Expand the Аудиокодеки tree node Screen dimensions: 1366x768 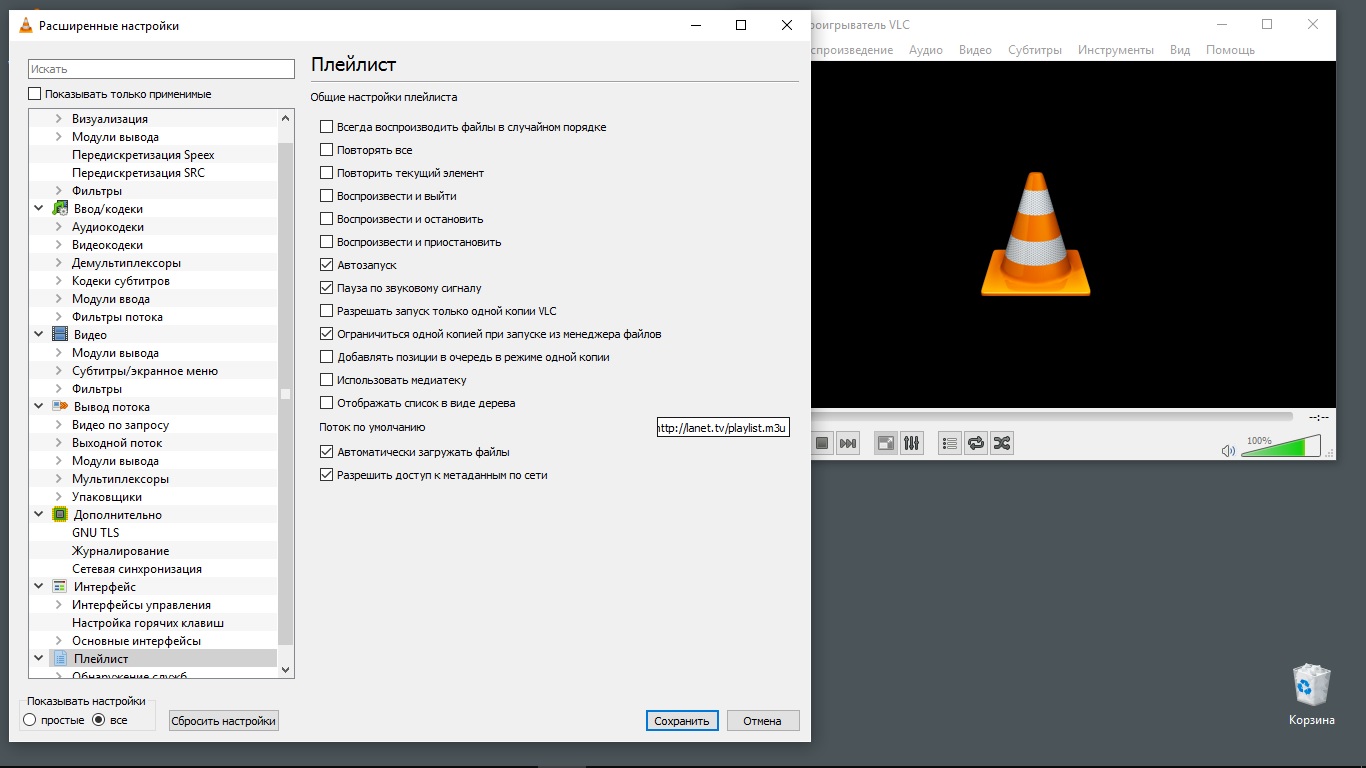pyautogui.click(x=58, y=227)
